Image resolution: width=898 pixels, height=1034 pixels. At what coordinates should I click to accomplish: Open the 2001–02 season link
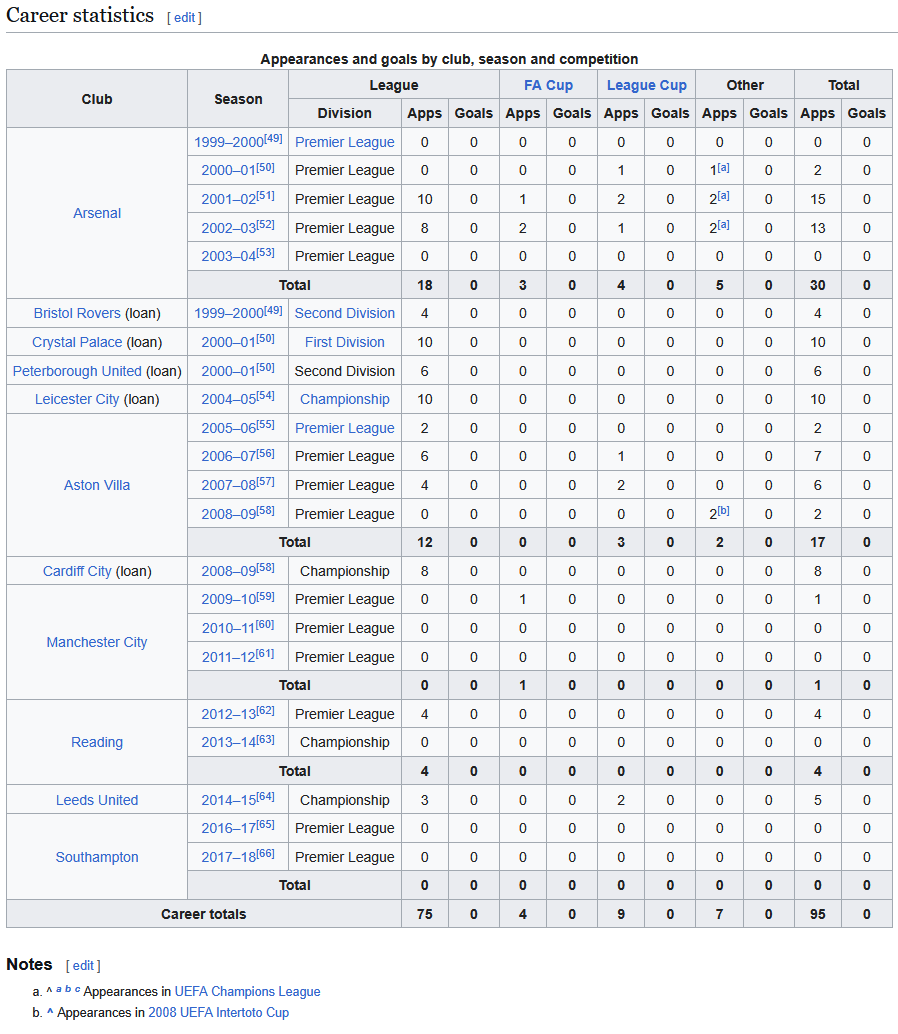click(228, 199)
